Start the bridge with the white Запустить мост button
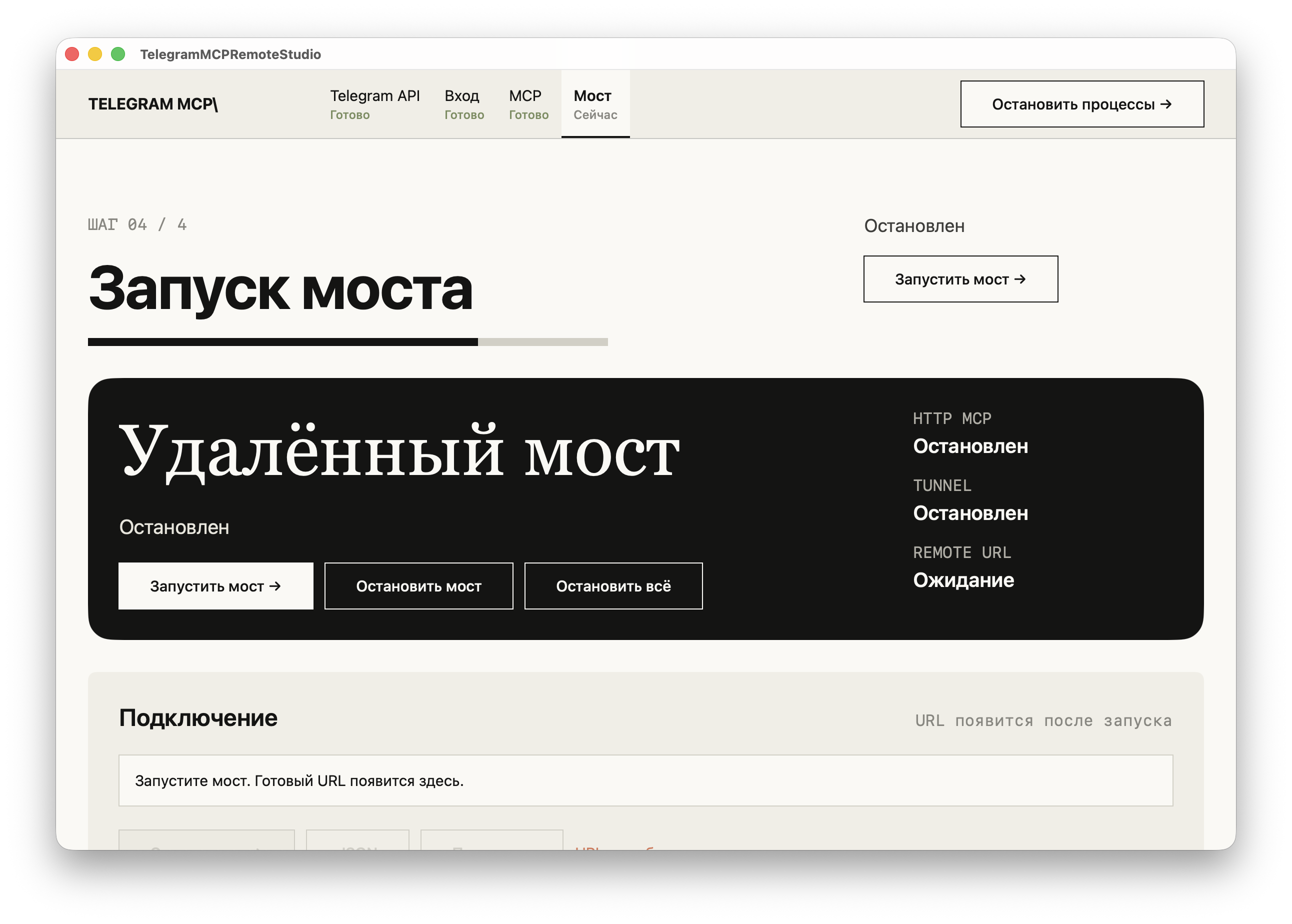 pyautogui.click(x=215, y=586)
